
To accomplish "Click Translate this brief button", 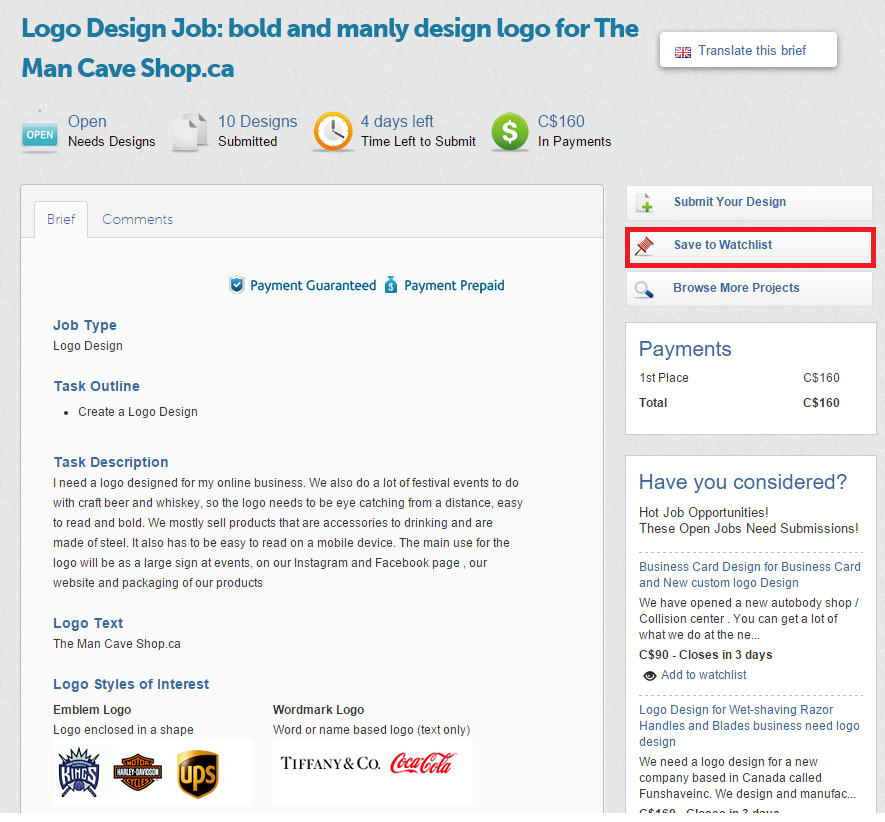I will [x=748, y=50].
